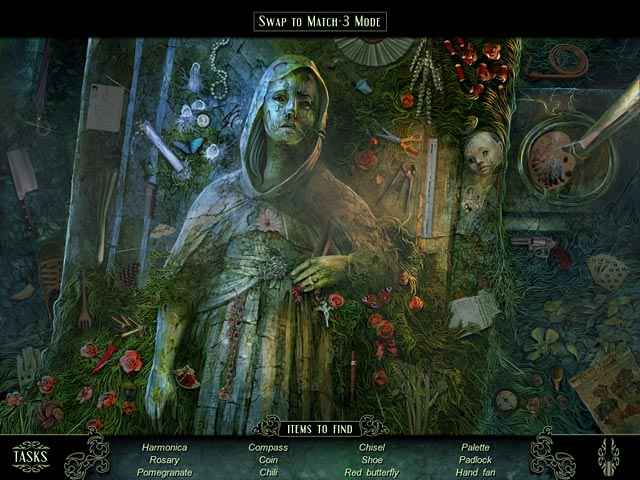Select 'Harmonica' in items list
This screenshot has height=480, width=640.
pyautogui.click(x=164, y=447)
